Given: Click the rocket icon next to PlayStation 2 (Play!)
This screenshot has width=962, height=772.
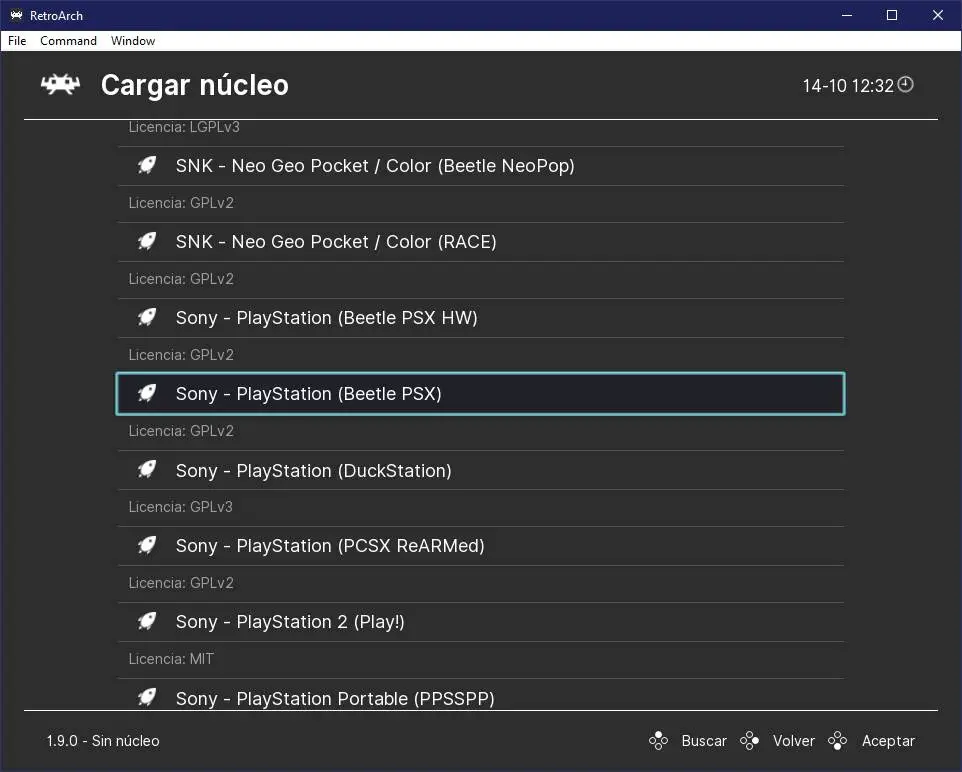Looking at the screenshot, I should pyautogui.click(x=147, y=622).
